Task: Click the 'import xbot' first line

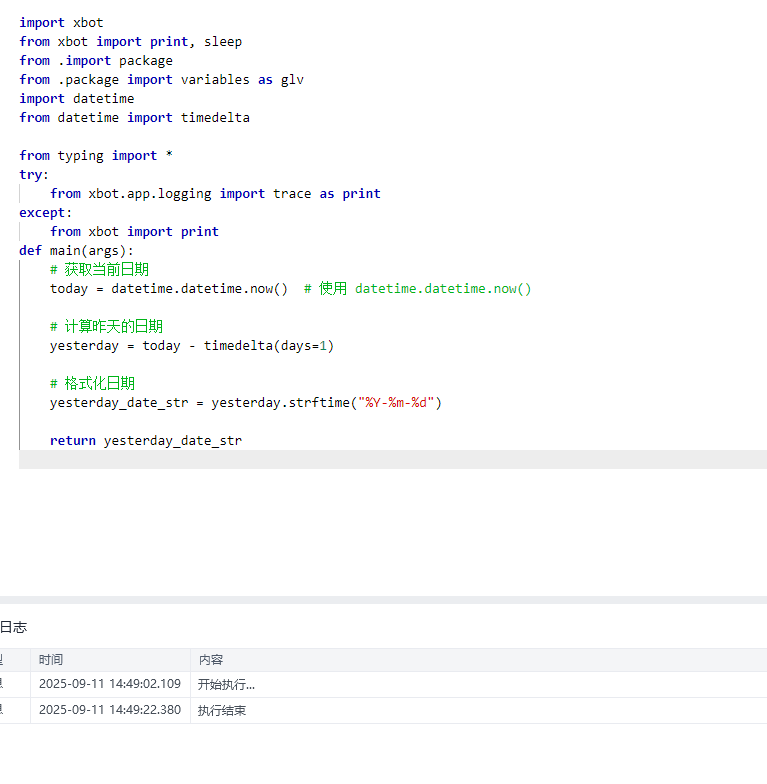Action: tap(61, 22)
